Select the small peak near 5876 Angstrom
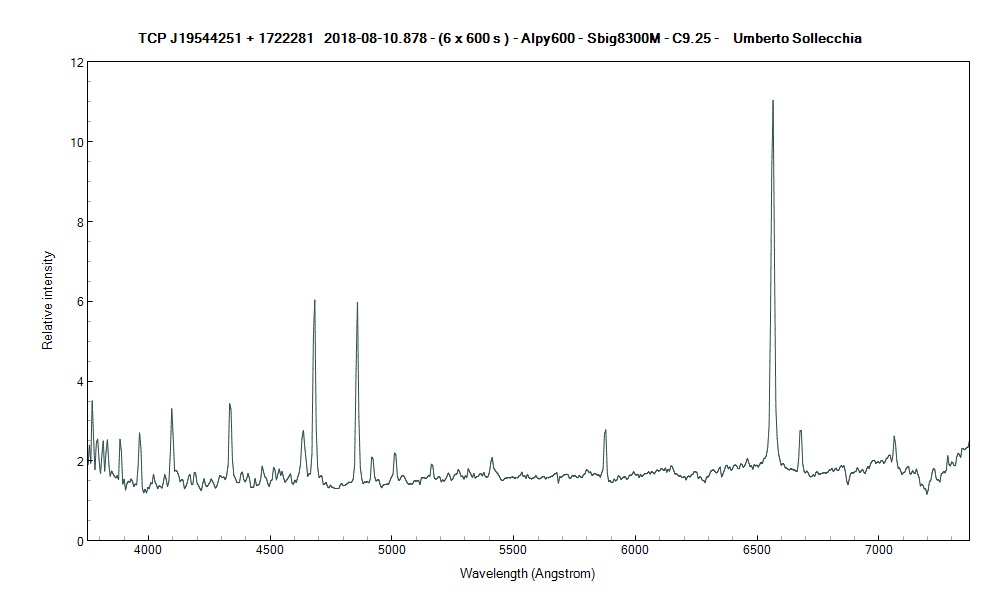1000x606 pixels. 605,431
